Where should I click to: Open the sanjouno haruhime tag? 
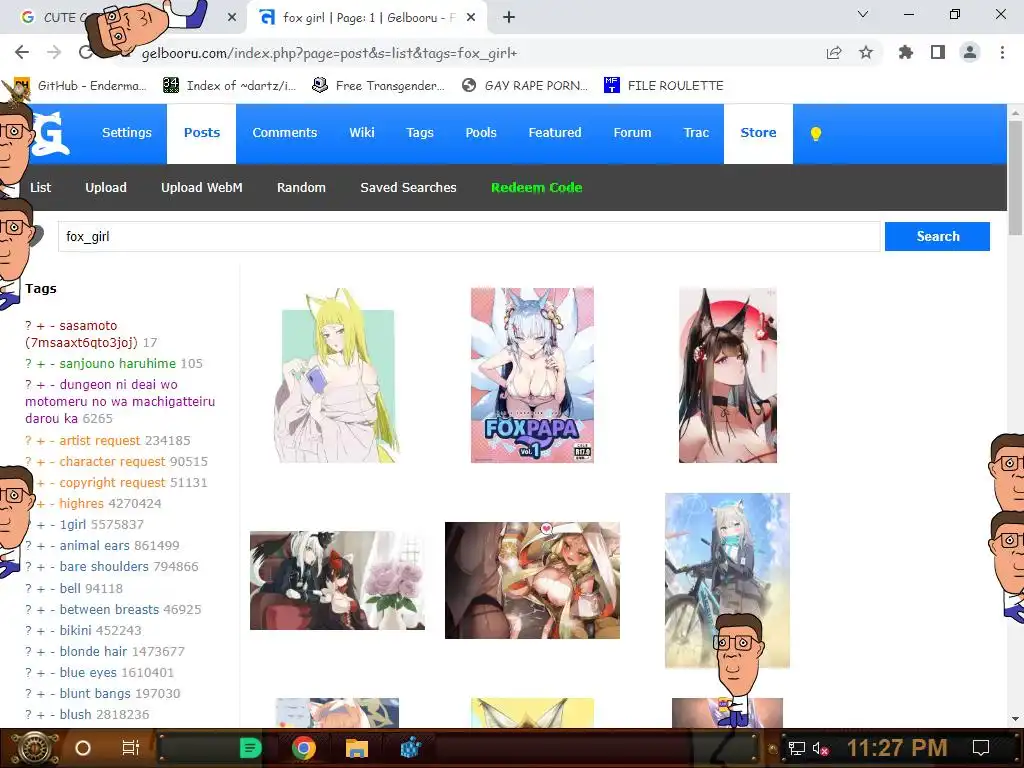pyautogui.click(x=118, y=363)
